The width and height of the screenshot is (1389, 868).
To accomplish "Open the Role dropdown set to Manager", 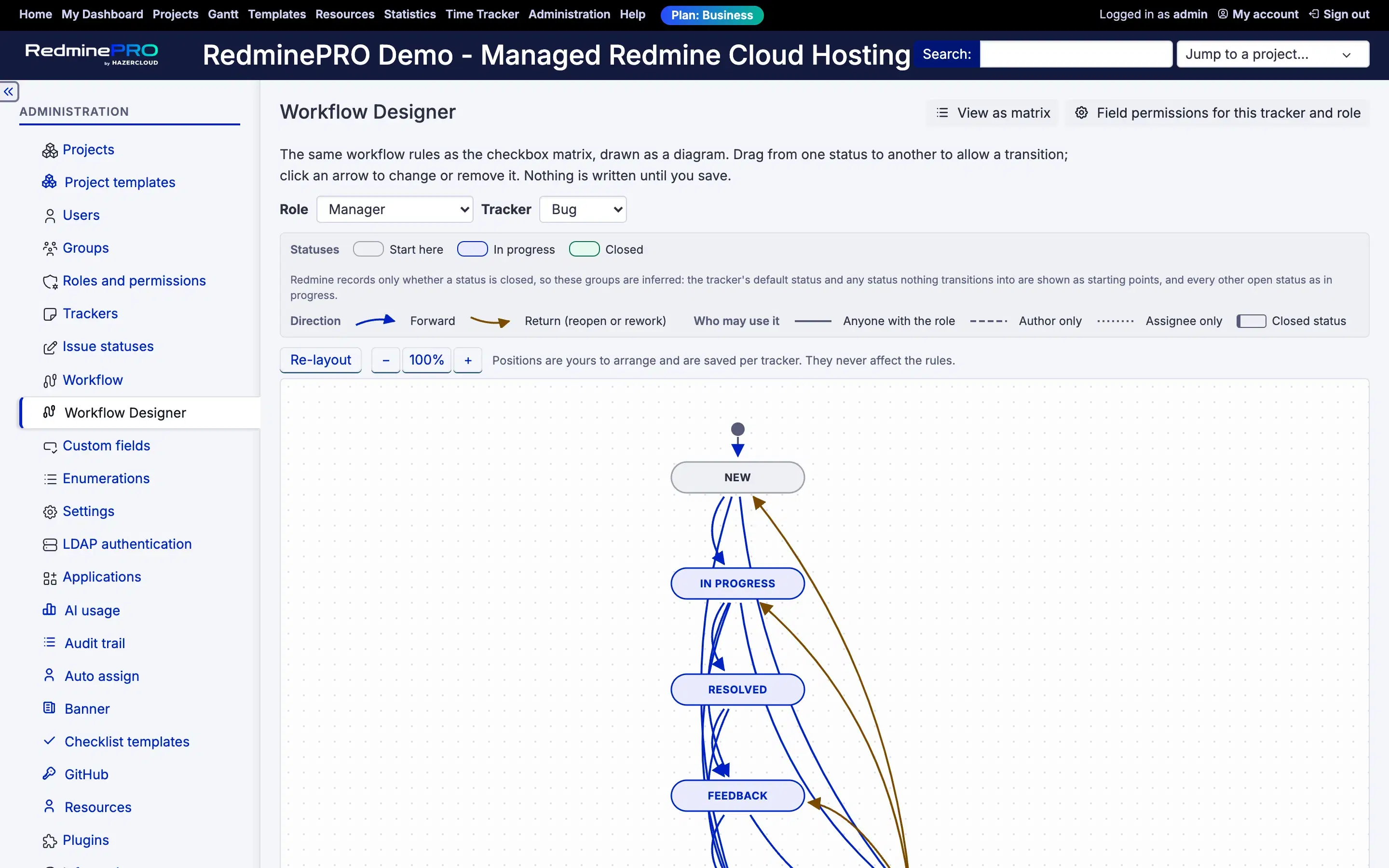I will coord(395,210).
